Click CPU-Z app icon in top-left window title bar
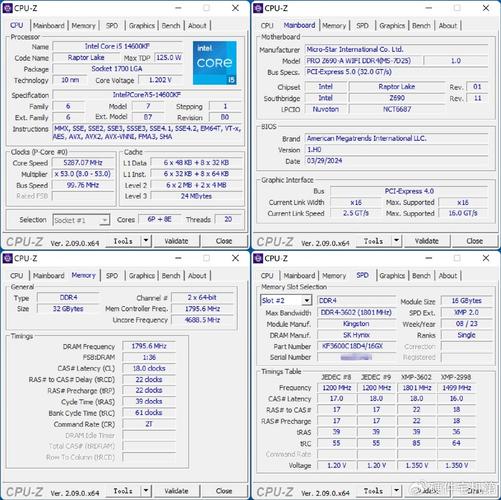This screenshot has width=501, height=500. pyautogui.click(x=7, y=8)
